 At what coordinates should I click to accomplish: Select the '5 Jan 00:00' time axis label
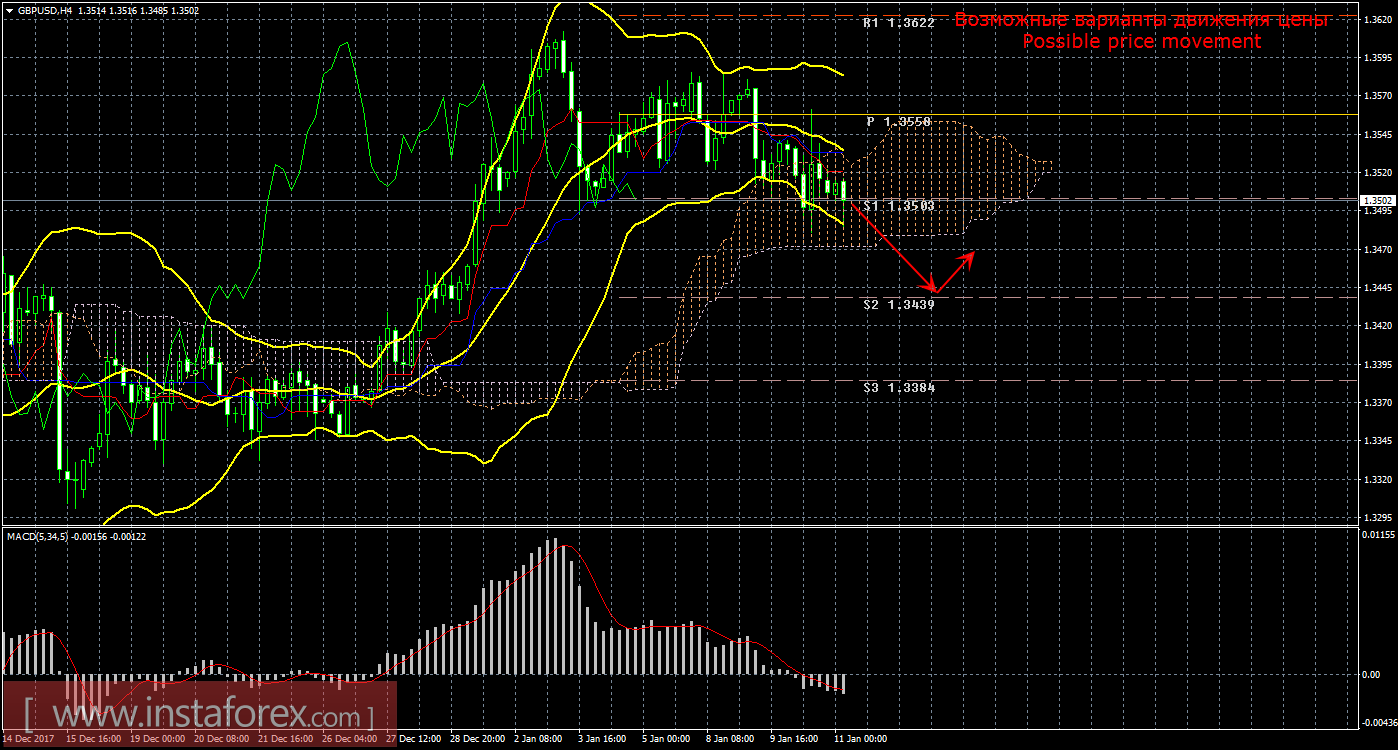pyautogui.click(x=668, y=739)
